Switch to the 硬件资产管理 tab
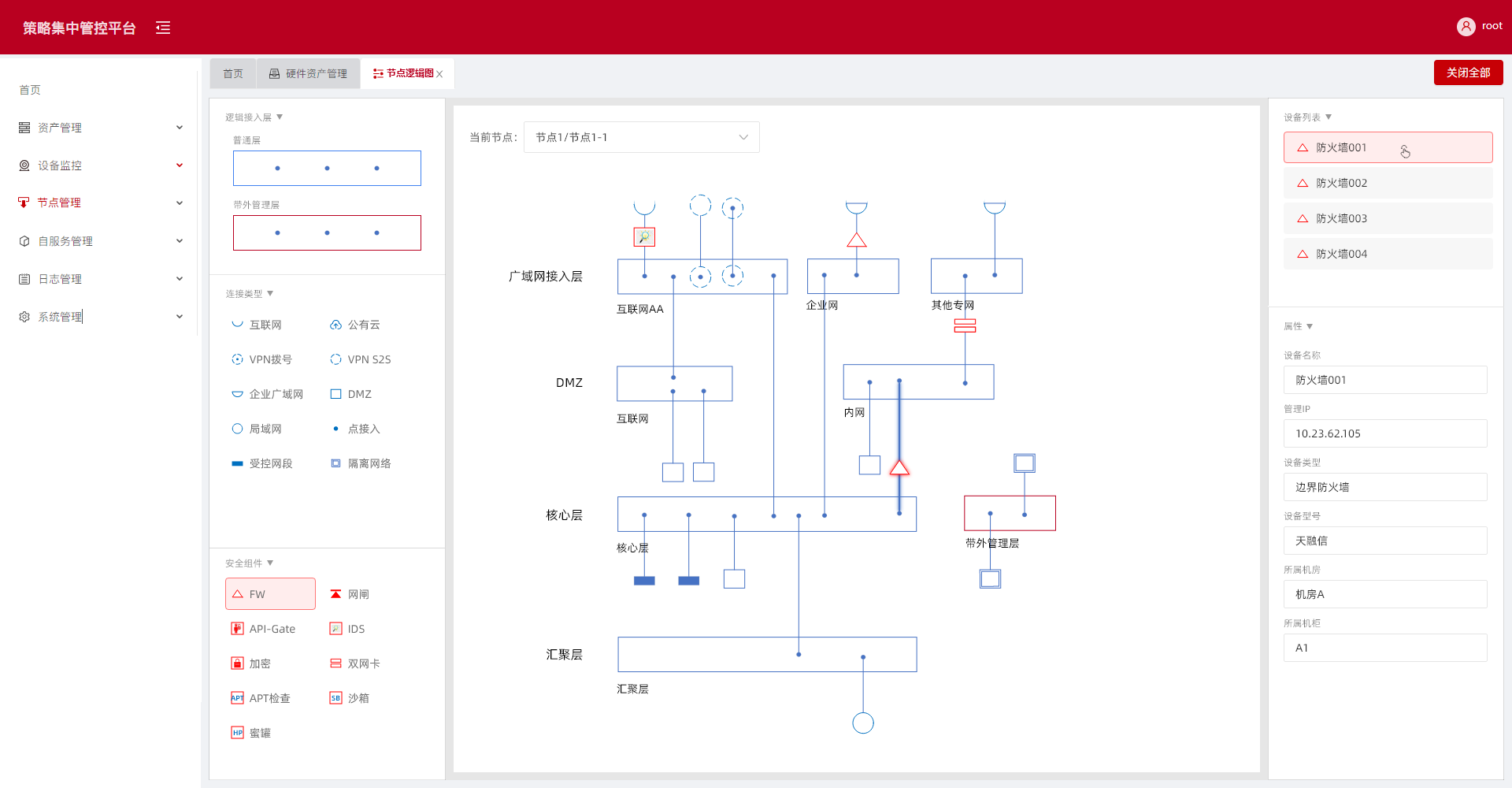 tap(308, 73)
